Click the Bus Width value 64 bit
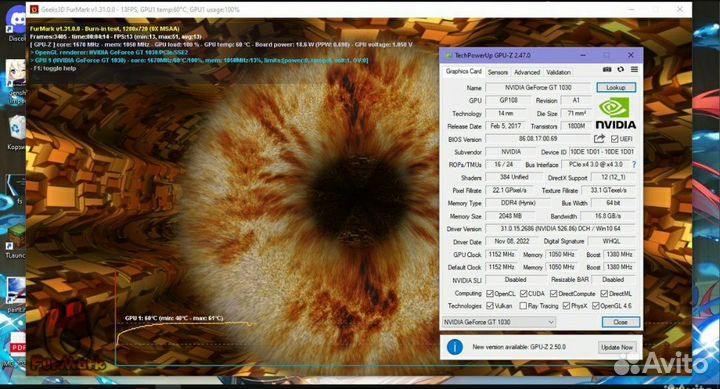The image size is (720, 389). pyautogui.click(x=613, y=203)
